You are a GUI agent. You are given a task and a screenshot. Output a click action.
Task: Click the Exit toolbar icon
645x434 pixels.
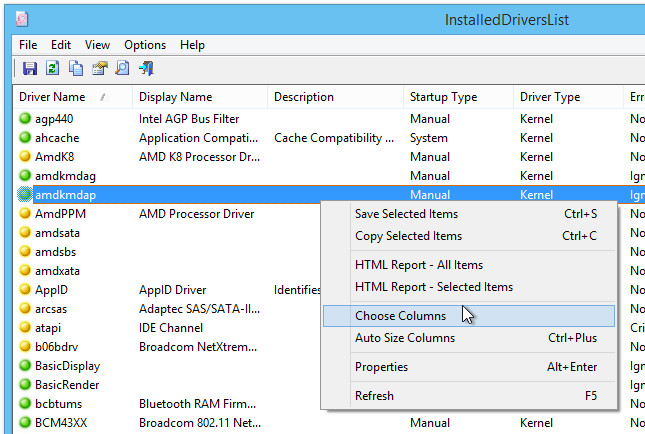tap(146, 68)
